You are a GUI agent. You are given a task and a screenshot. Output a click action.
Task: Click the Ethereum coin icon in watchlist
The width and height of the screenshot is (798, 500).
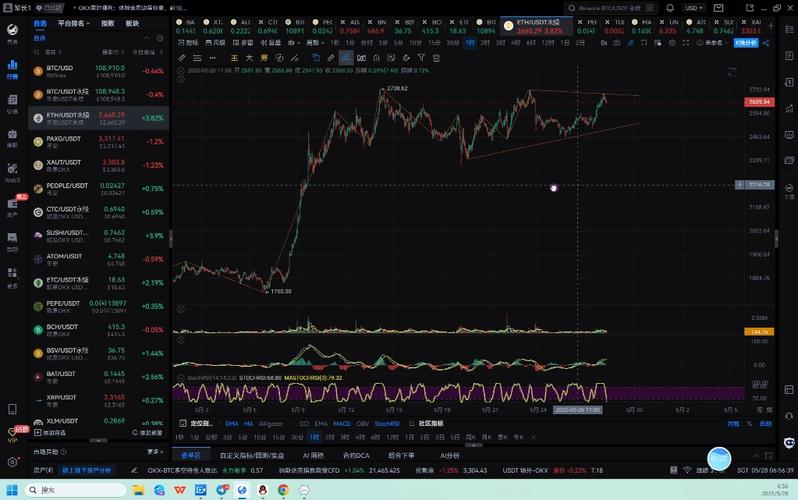(39, 116)
